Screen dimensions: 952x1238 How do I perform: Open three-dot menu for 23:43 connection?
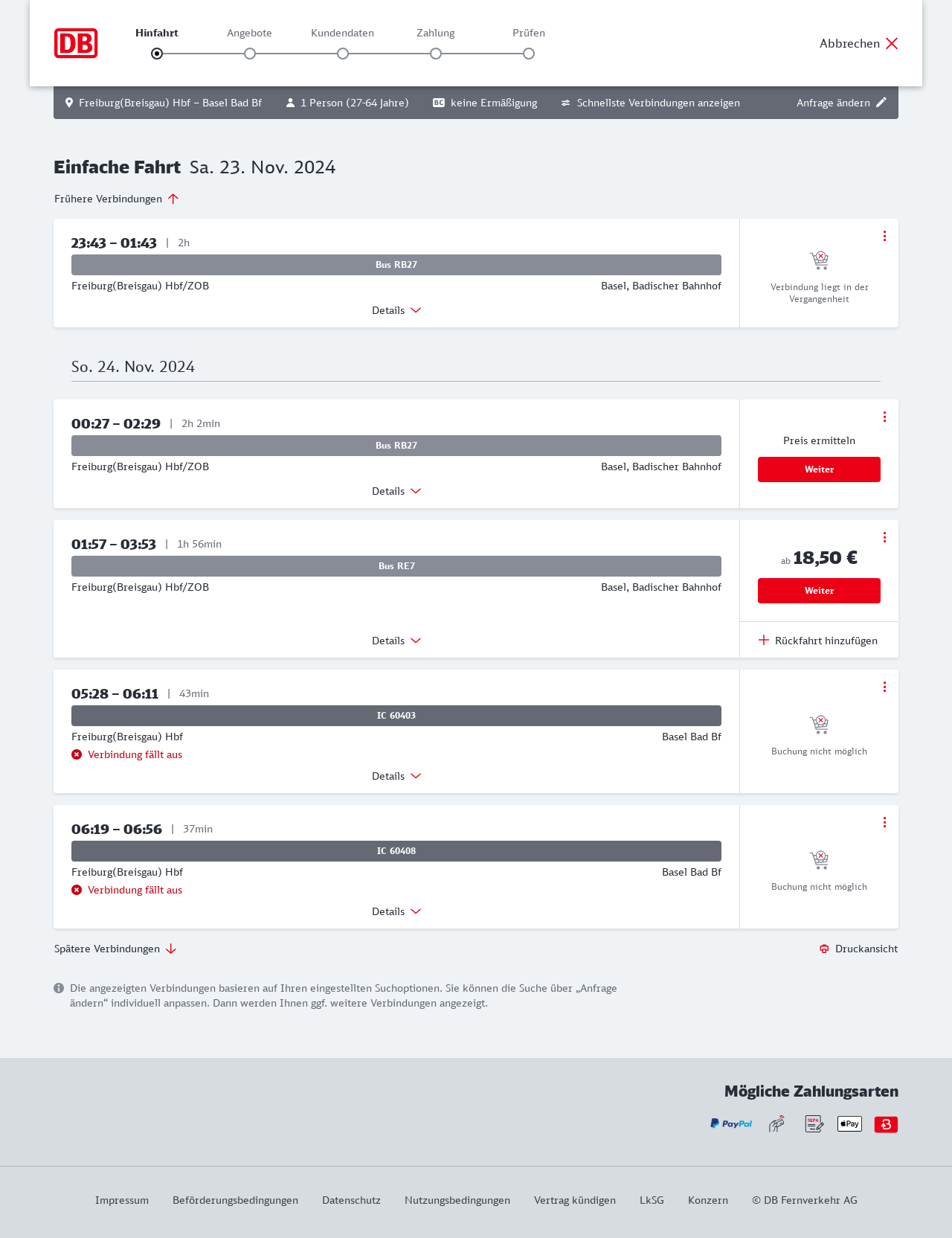point(884,236)
